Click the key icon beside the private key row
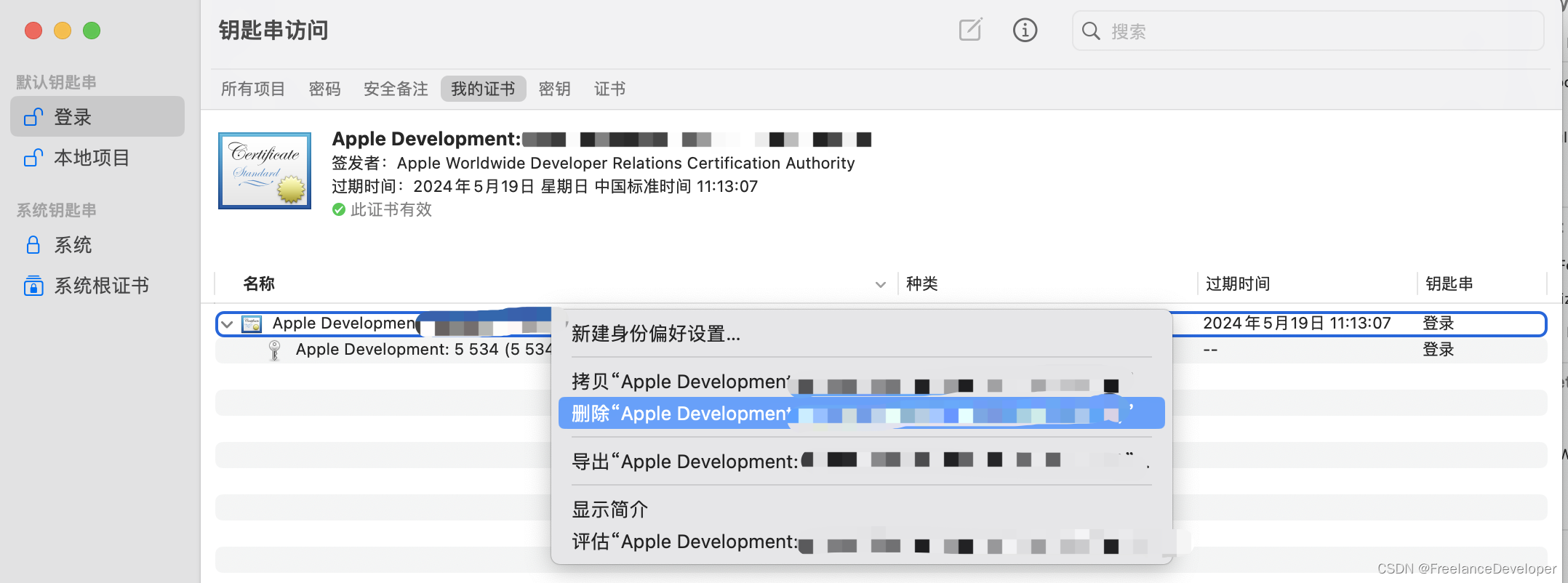1568x583 pixels. 274,350
